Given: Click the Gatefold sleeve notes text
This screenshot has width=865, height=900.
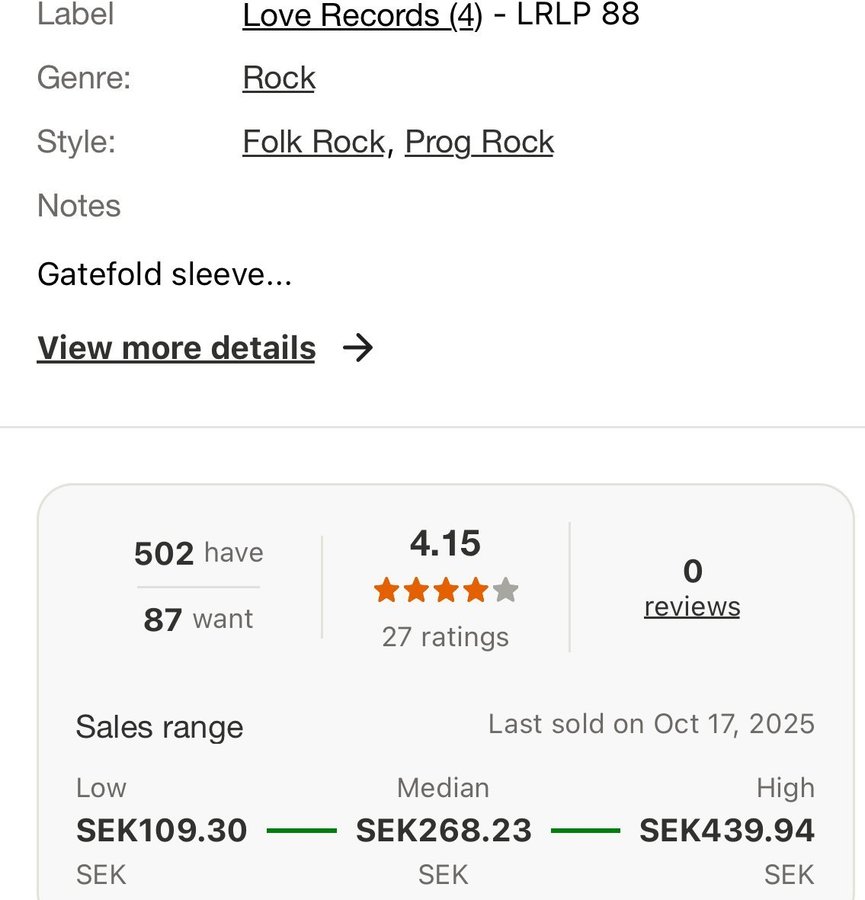Looking at the screenshot, I should coord(164,274).
